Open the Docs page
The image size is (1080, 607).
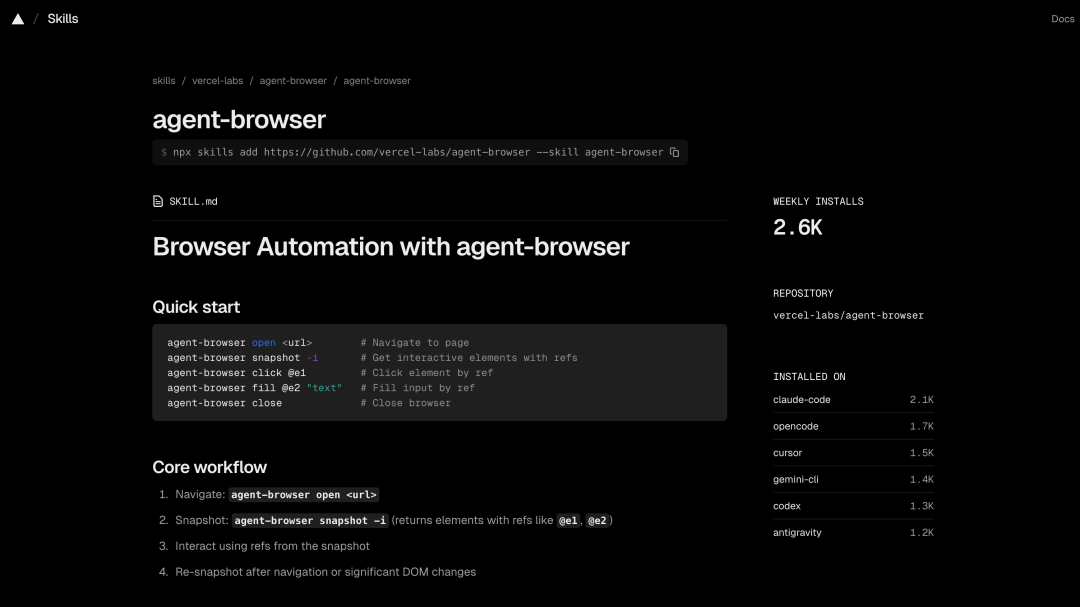(1062, 18)
